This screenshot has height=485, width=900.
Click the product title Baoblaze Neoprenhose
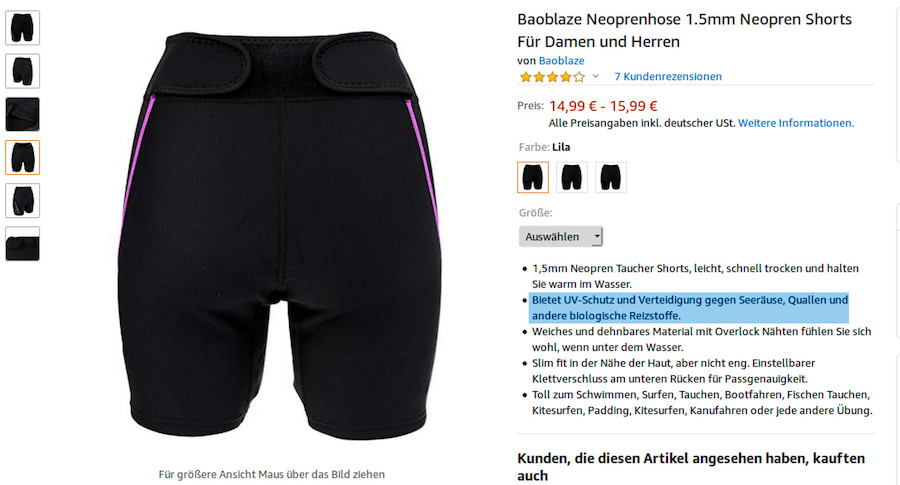click(x=684, y=30)
